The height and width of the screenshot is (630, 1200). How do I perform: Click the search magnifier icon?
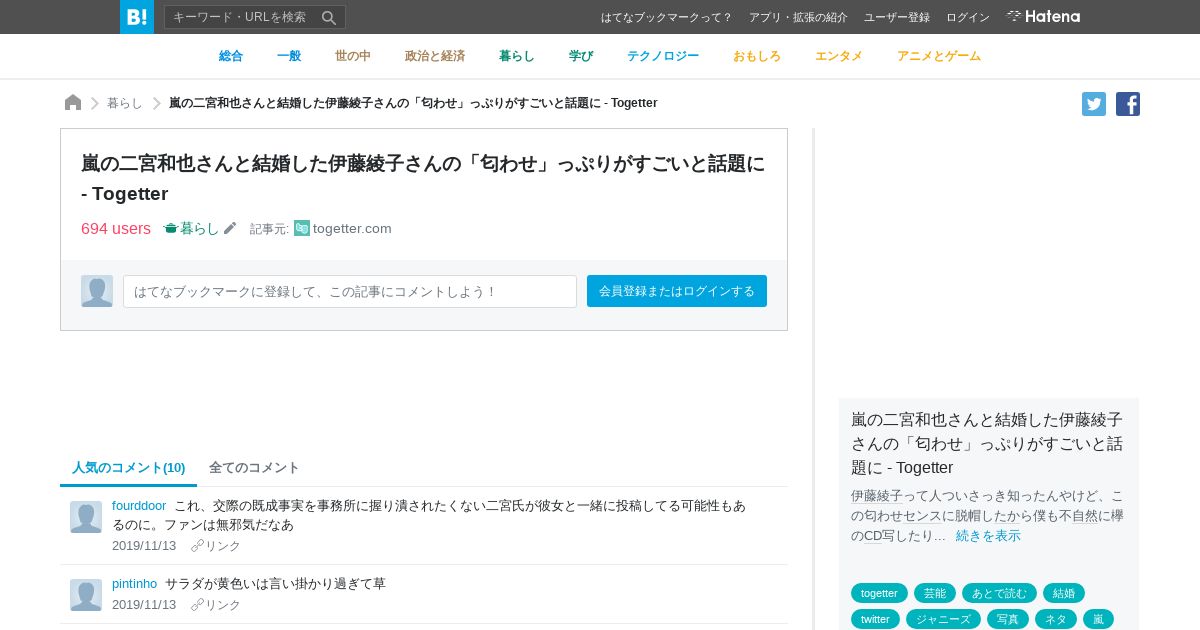pyautogui.click(x=329, y=17)
